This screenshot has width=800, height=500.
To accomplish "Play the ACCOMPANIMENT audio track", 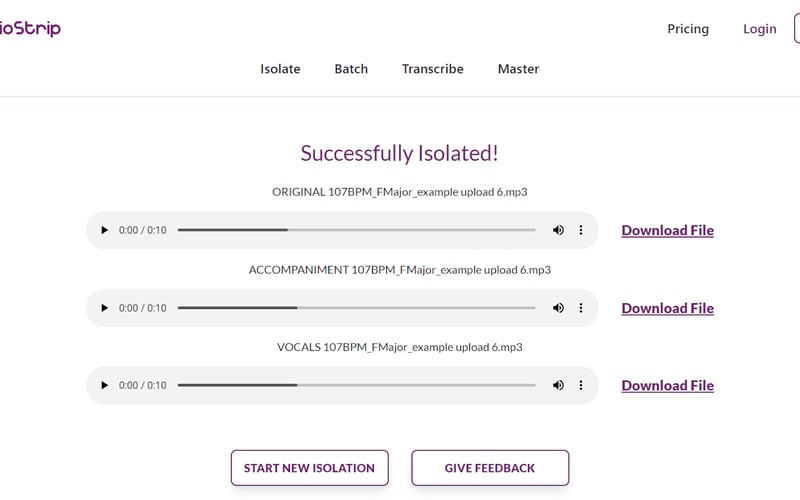I will 105,308.
